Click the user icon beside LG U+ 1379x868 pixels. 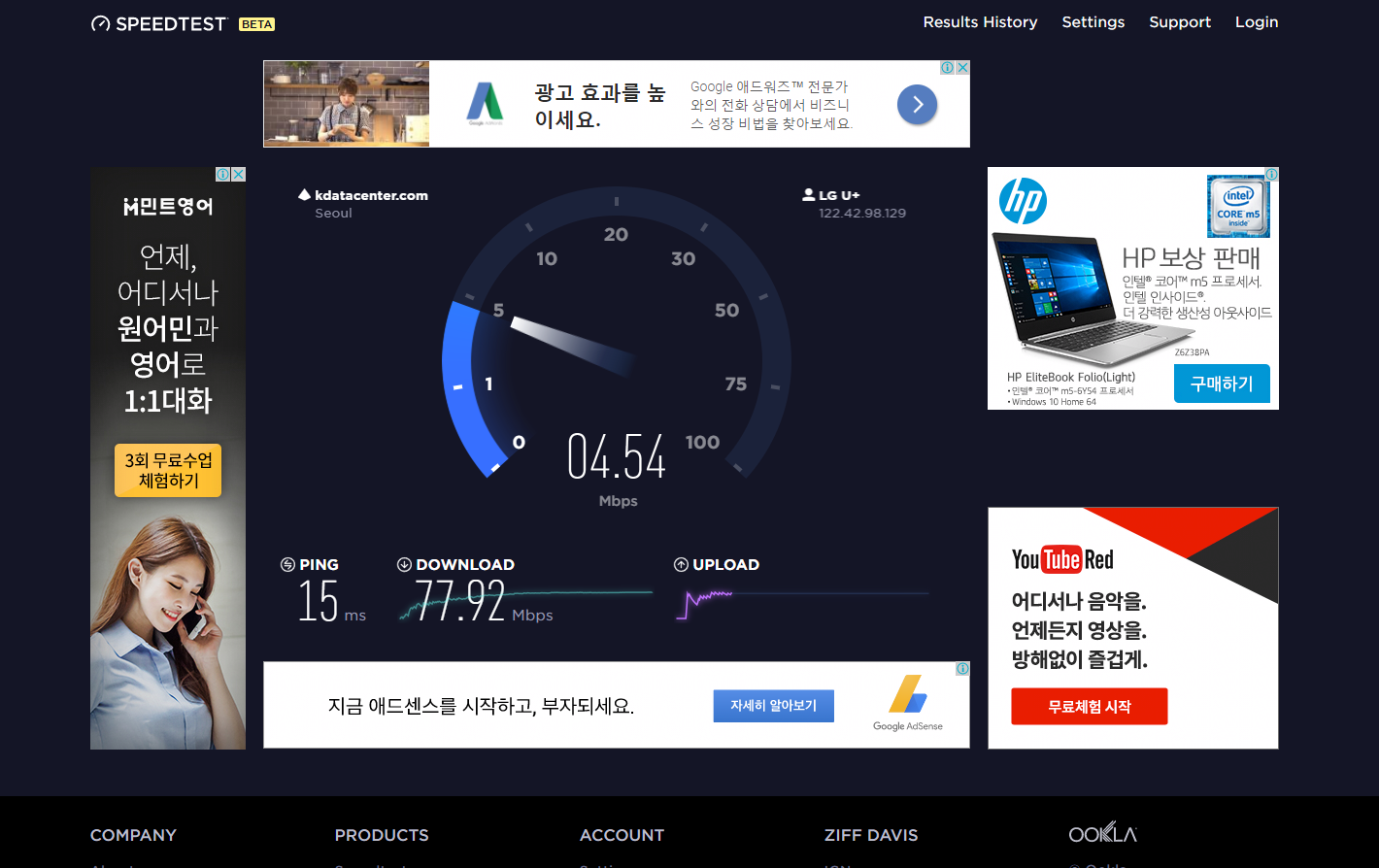point(808,194)
